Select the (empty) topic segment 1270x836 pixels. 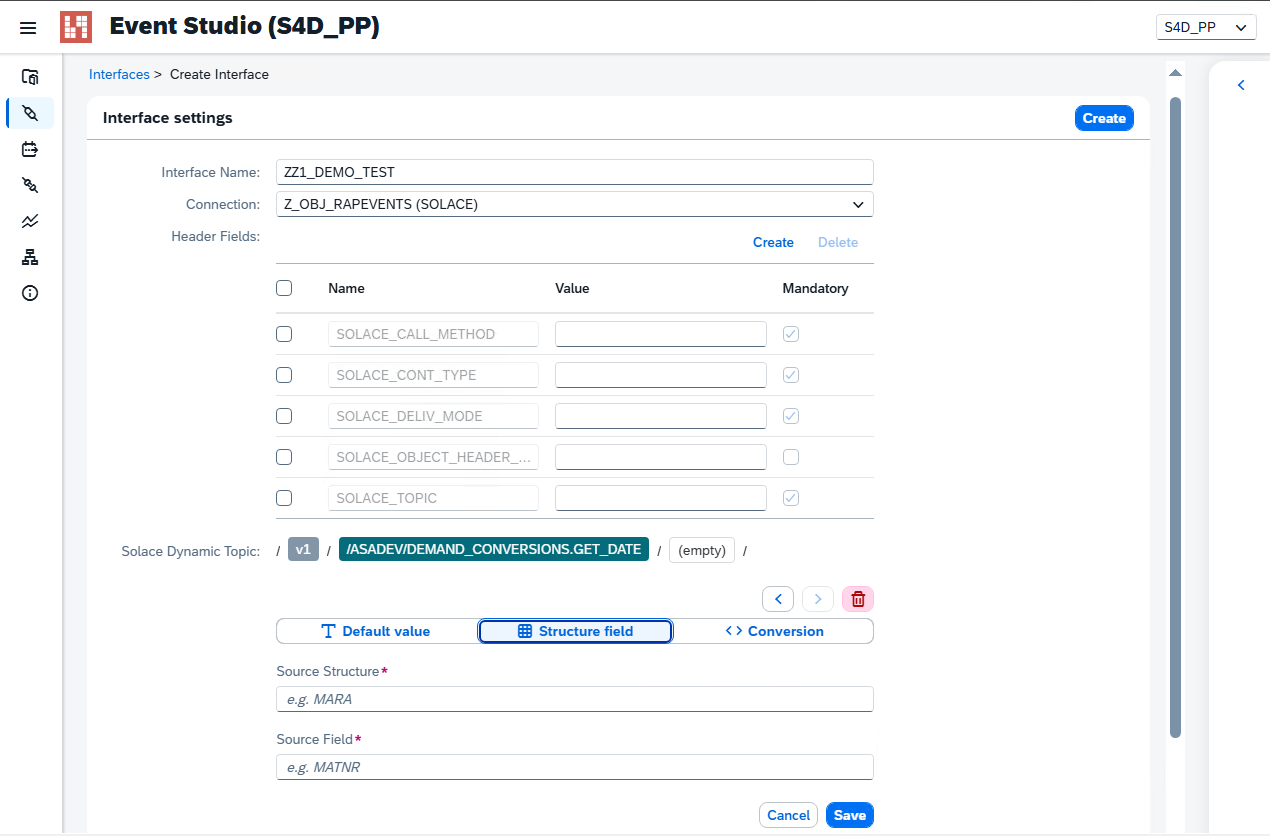702,550
